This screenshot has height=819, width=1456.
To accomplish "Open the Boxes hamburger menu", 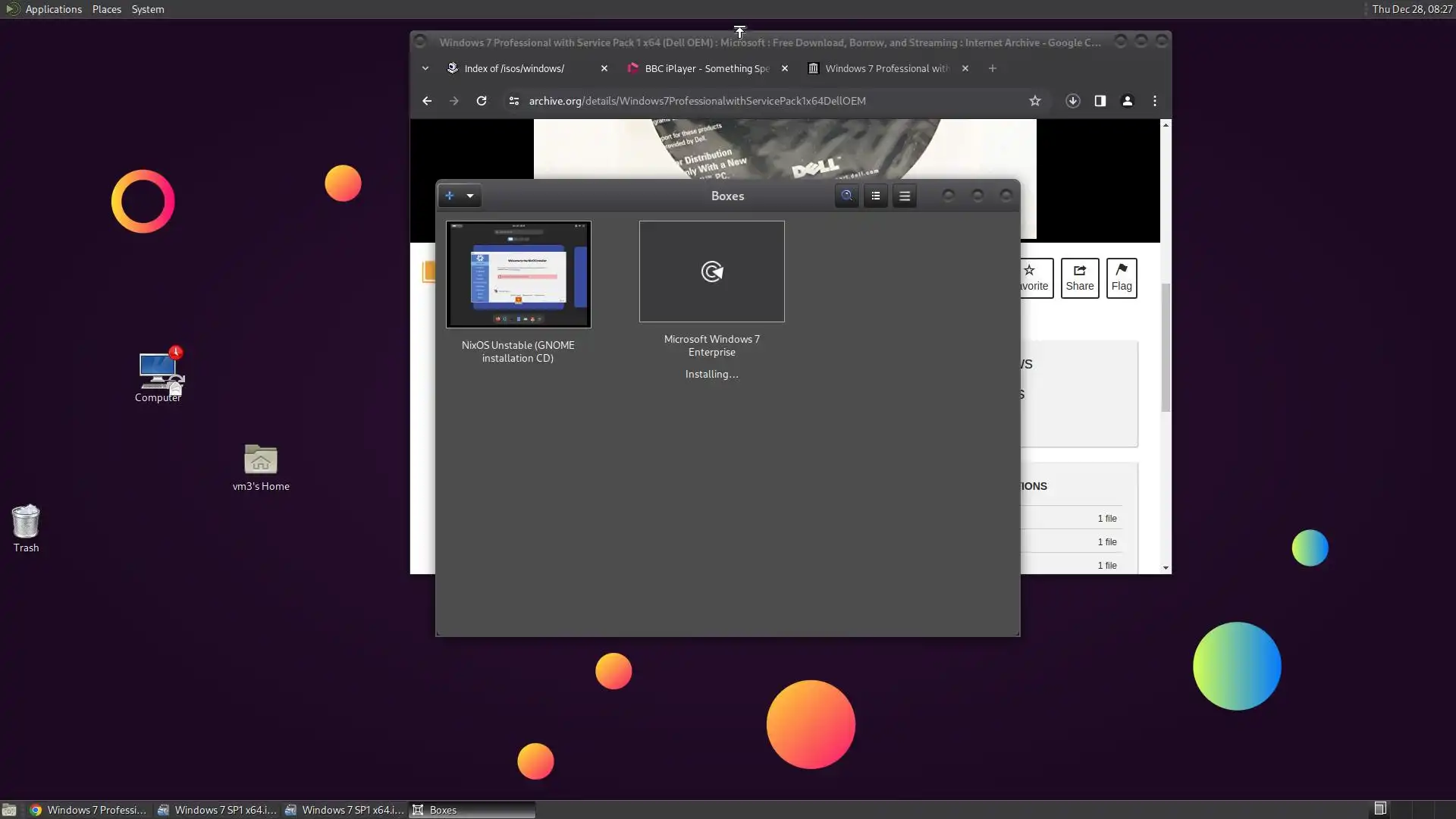I will coord(904,196).
